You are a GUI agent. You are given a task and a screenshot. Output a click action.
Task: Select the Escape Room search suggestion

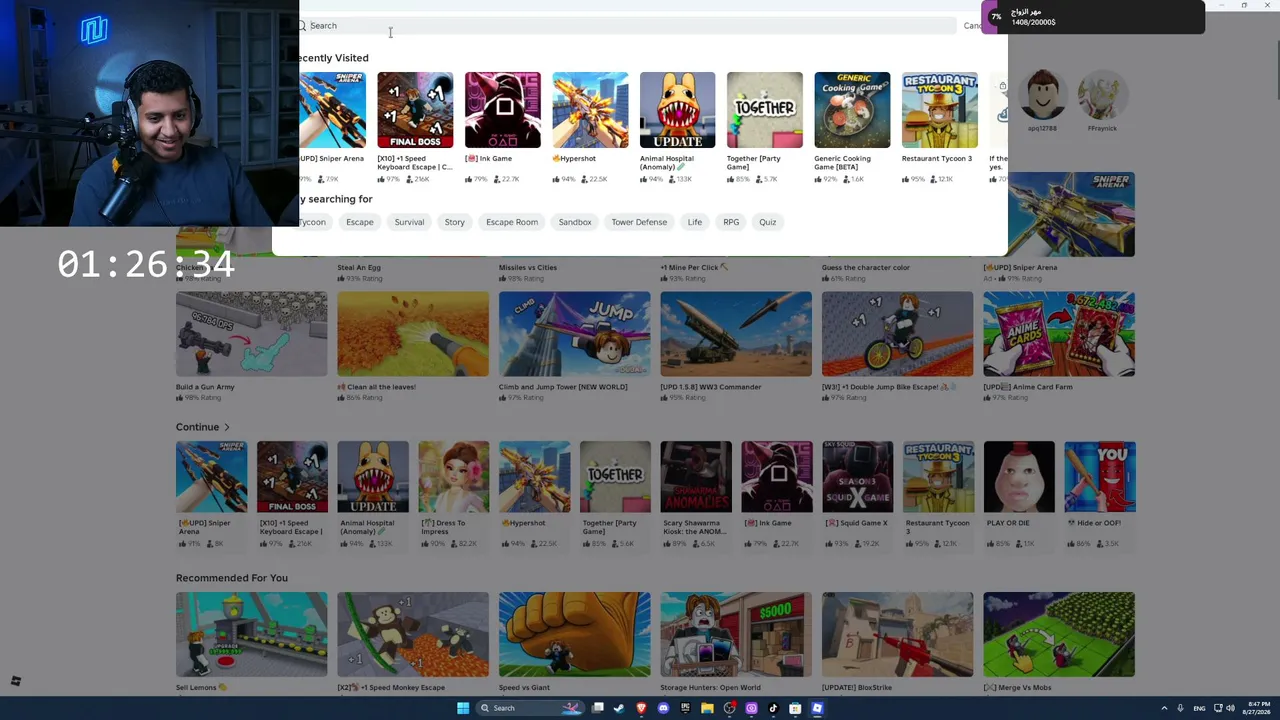click(x=512, y=222)
